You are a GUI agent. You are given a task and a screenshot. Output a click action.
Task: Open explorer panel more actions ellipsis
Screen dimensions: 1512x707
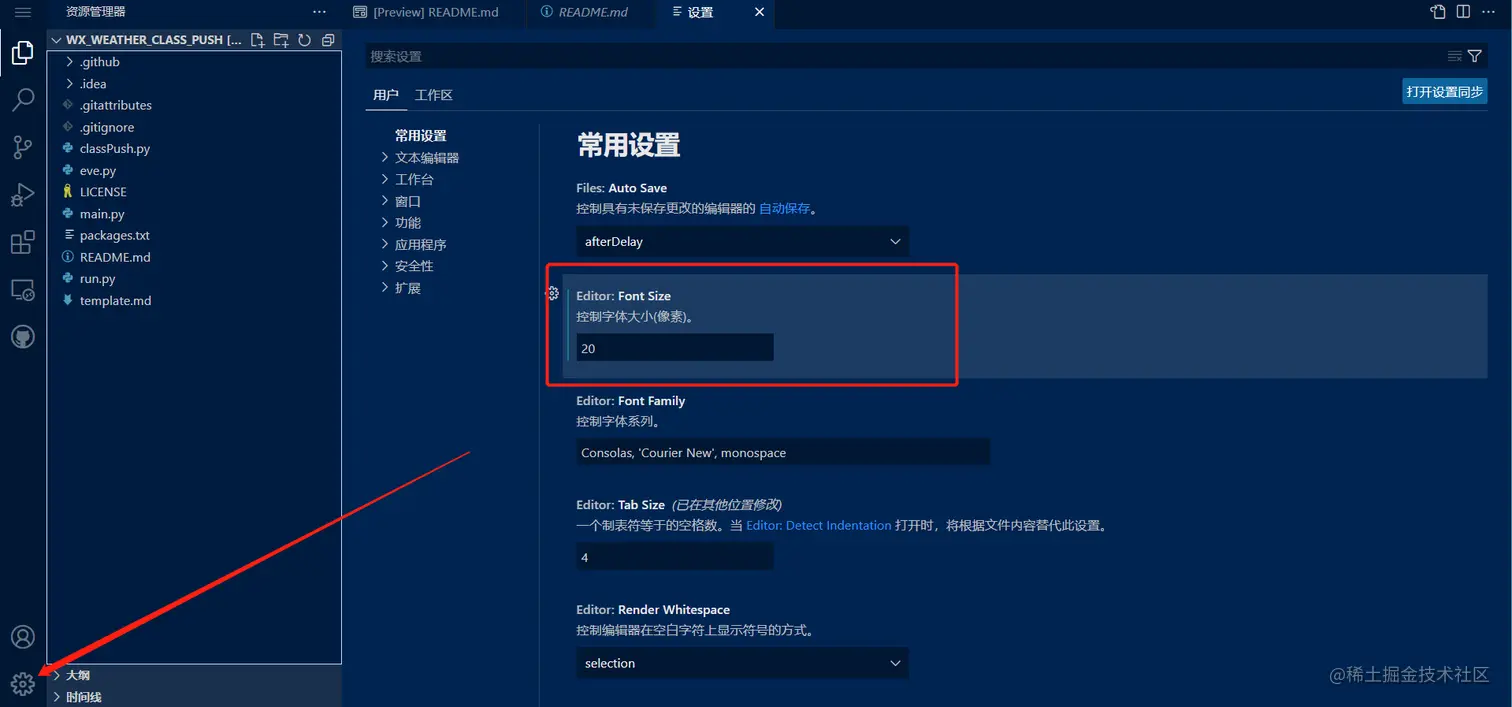coord(319,12)
